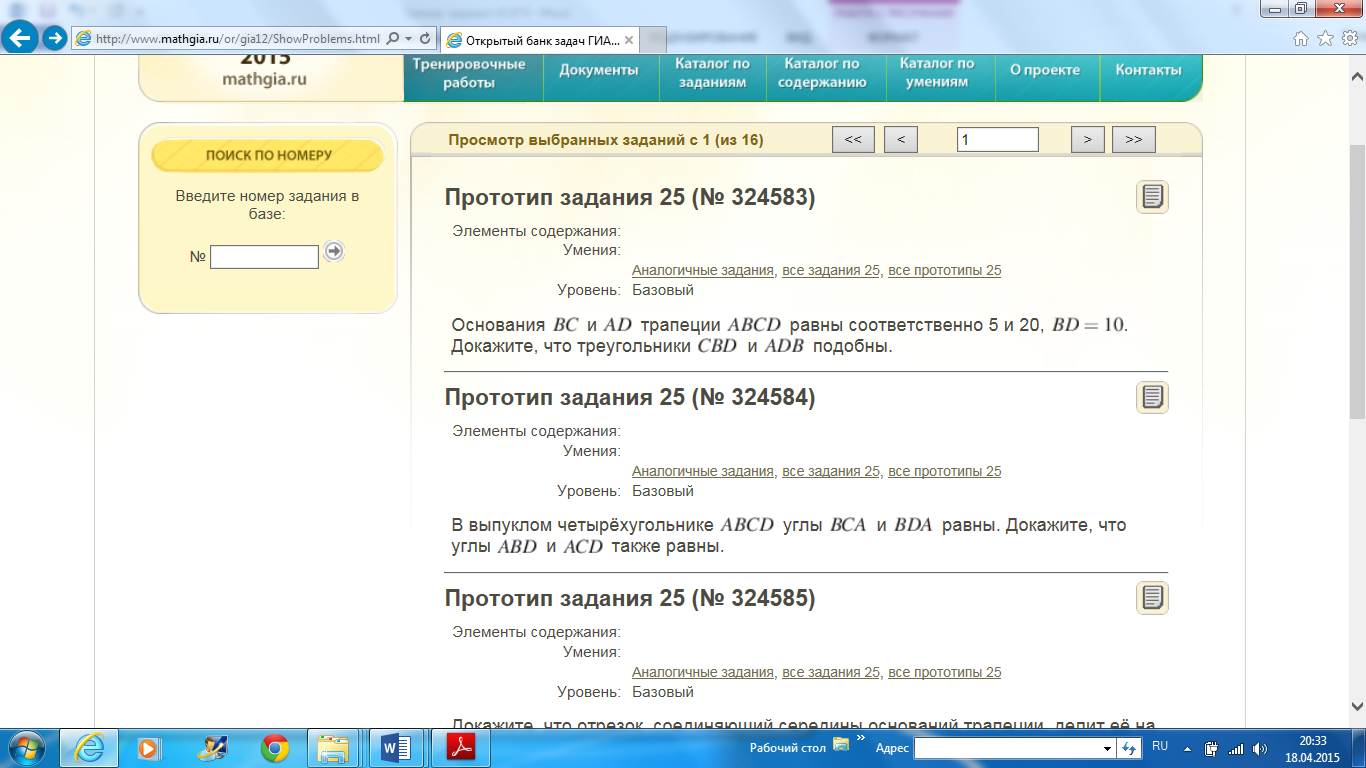This screenshot has height=768, width=1366.
Task: Click the page vertical scrollbar thumb
Action: point(1357,280)
